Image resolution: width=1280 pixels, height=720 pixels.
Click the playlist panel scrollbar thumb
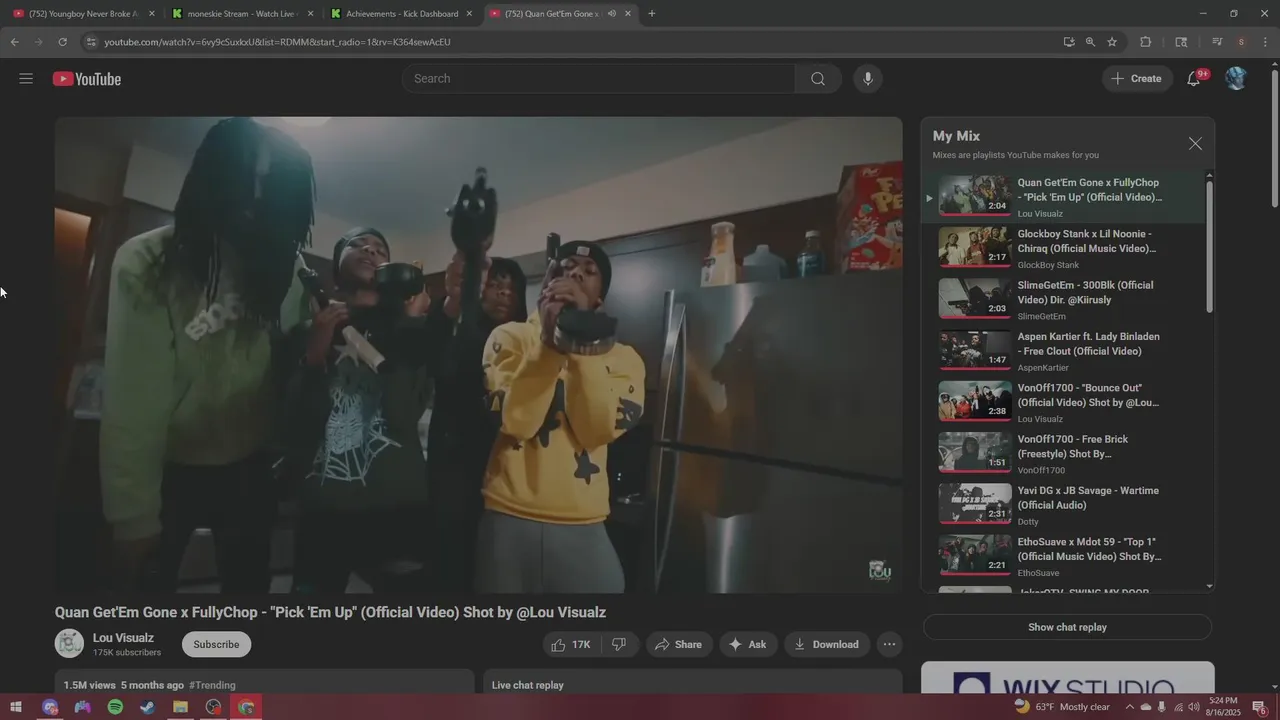pos(1209,247)
